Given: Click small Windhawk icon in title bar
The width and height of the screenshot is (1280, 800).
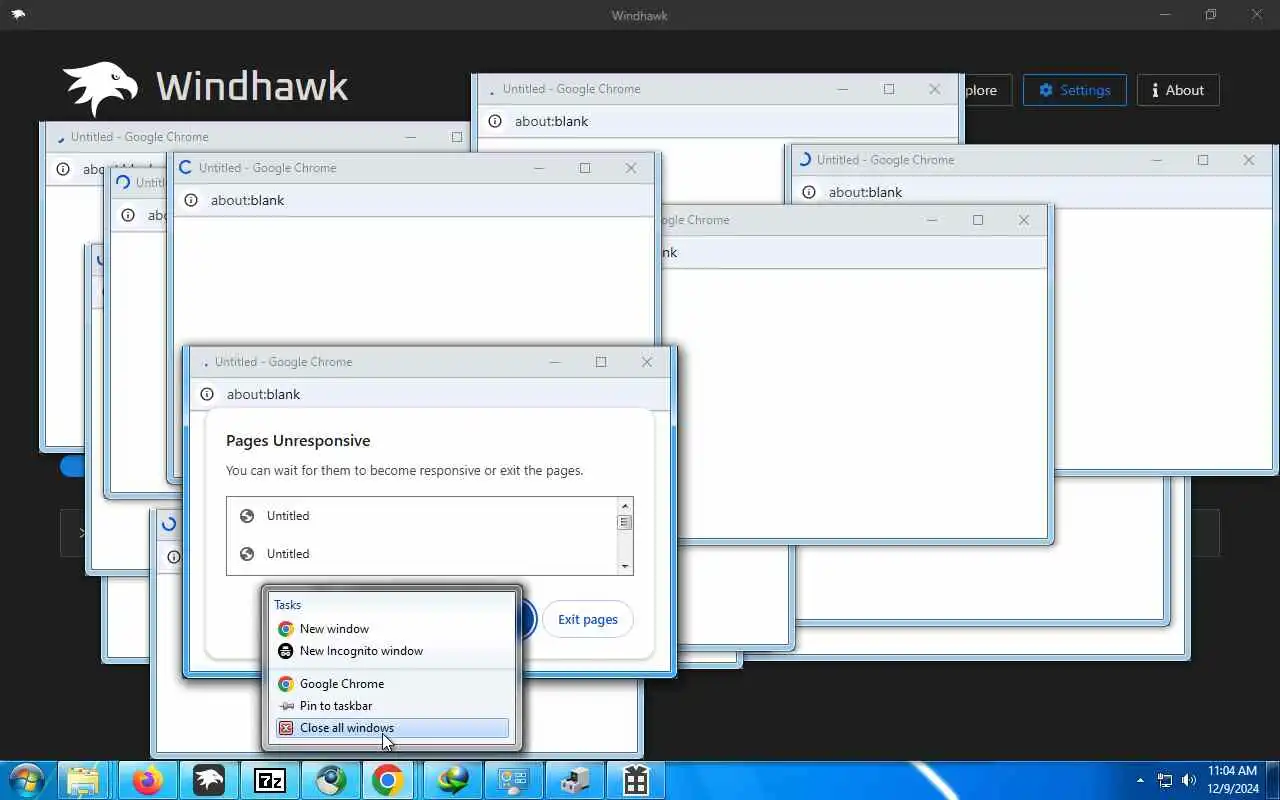Looking at the screenshot, I should tap(18, 15).
